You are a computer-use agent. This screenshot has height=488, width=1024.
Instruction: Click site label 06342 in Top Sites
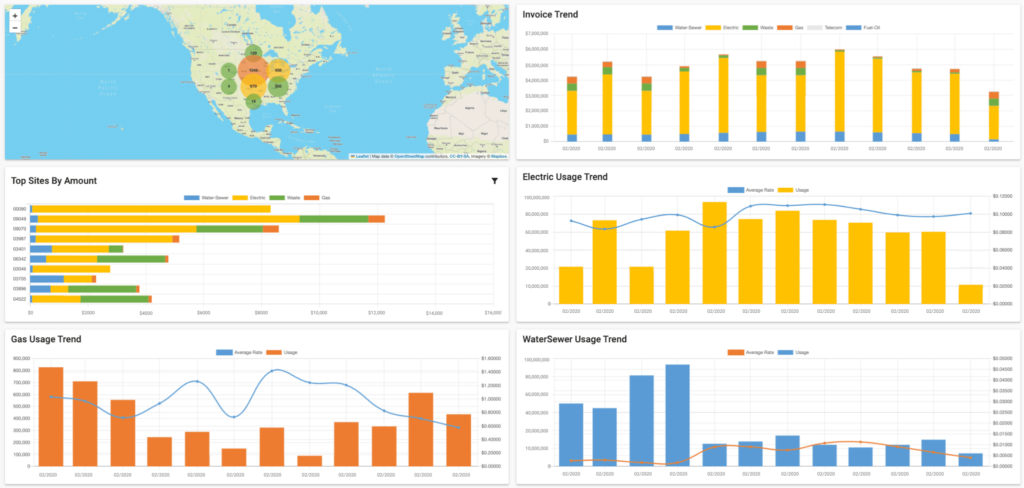[x=18, y=259]
